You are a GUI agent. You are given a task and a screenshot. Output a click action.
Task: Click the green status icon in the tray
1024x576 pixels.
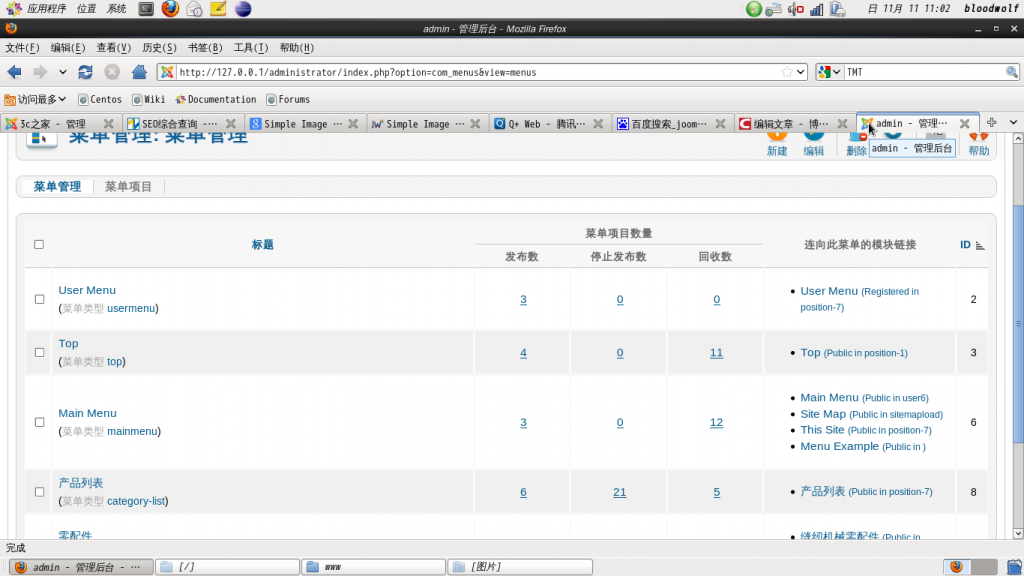pos(754,9)
